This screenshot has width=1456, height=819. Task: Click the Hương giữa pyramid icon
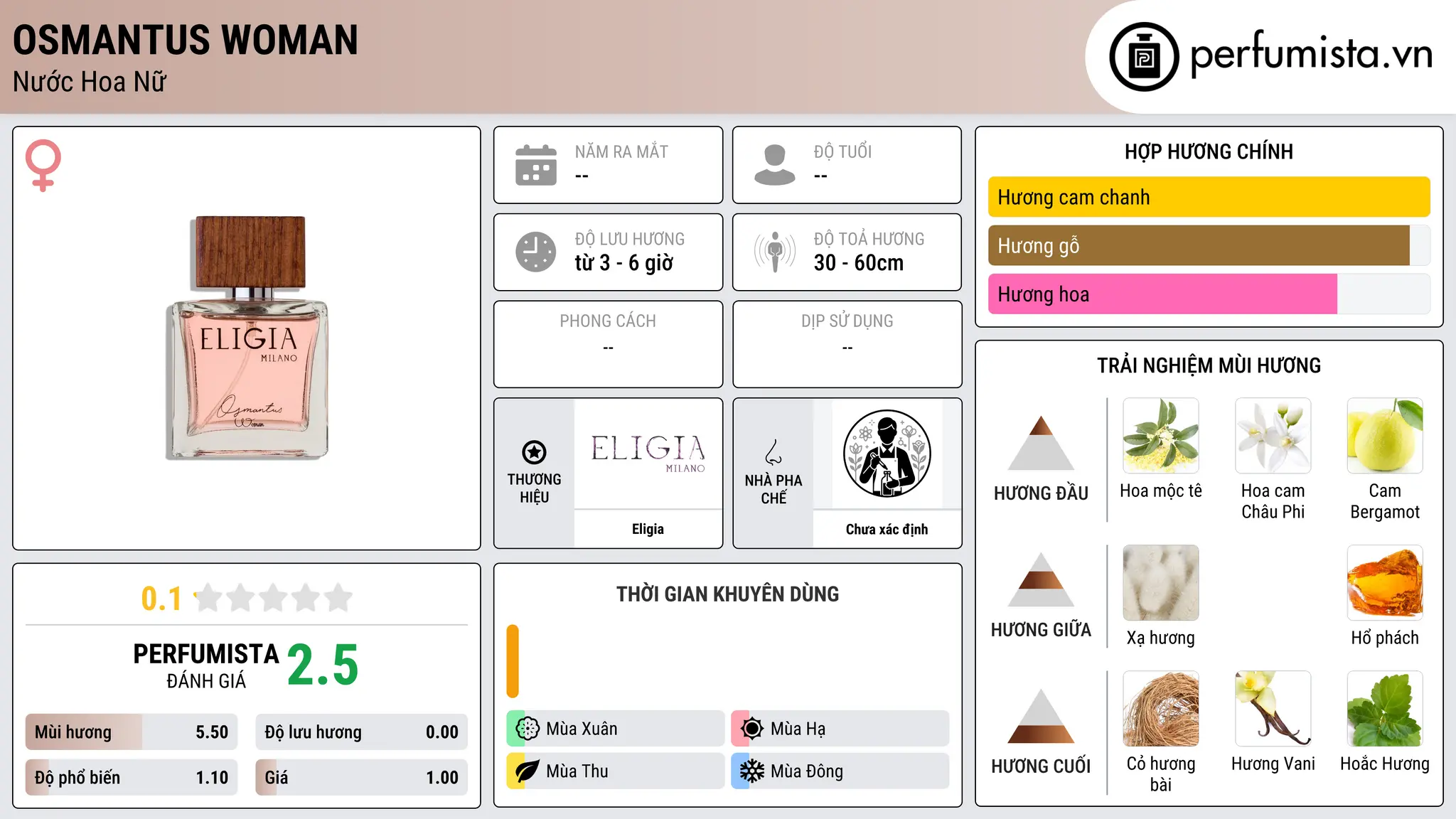coord(1041,579)
